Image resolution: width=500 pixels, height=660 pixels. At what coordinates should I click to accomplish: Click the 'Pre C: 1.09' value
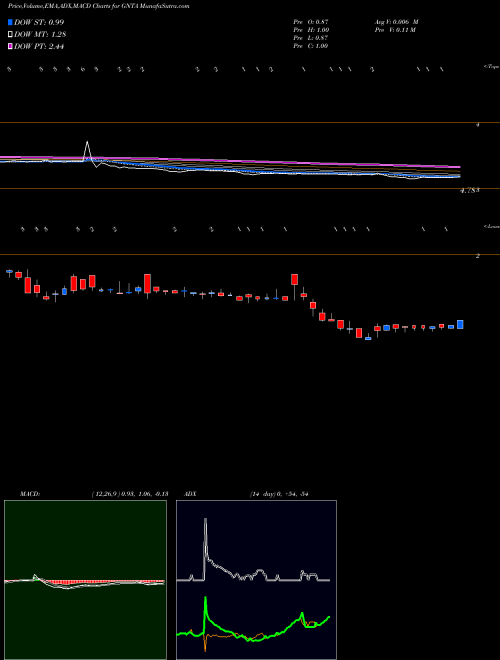311,46
